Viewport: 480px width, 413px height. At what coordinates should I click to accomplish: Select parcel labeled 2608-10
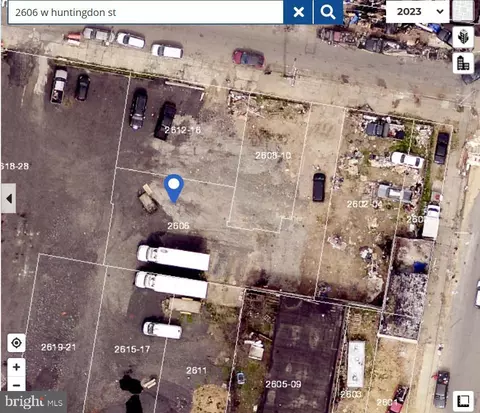tap(273, 155)
